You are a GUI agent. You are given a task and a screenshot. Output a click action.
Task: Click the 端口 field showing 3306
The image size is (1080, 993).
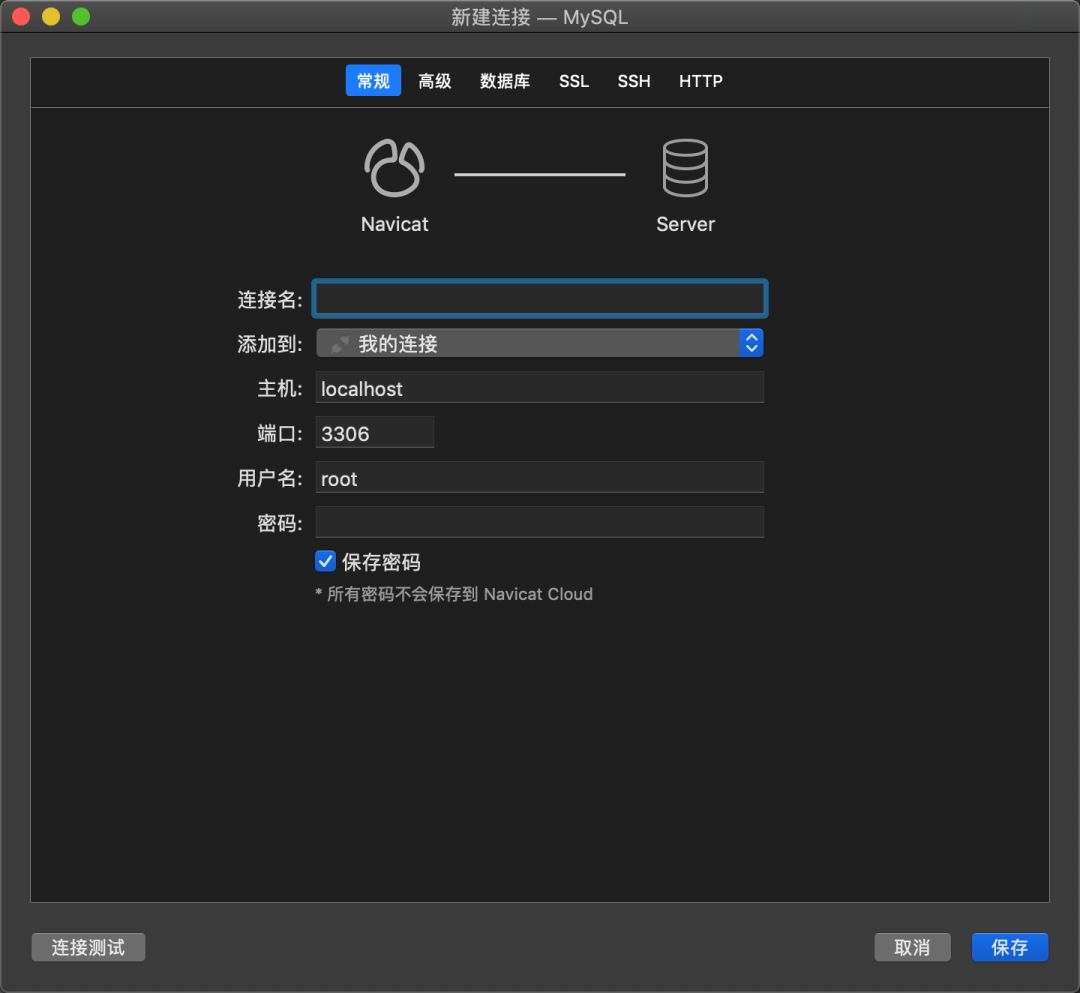[375, 432]
